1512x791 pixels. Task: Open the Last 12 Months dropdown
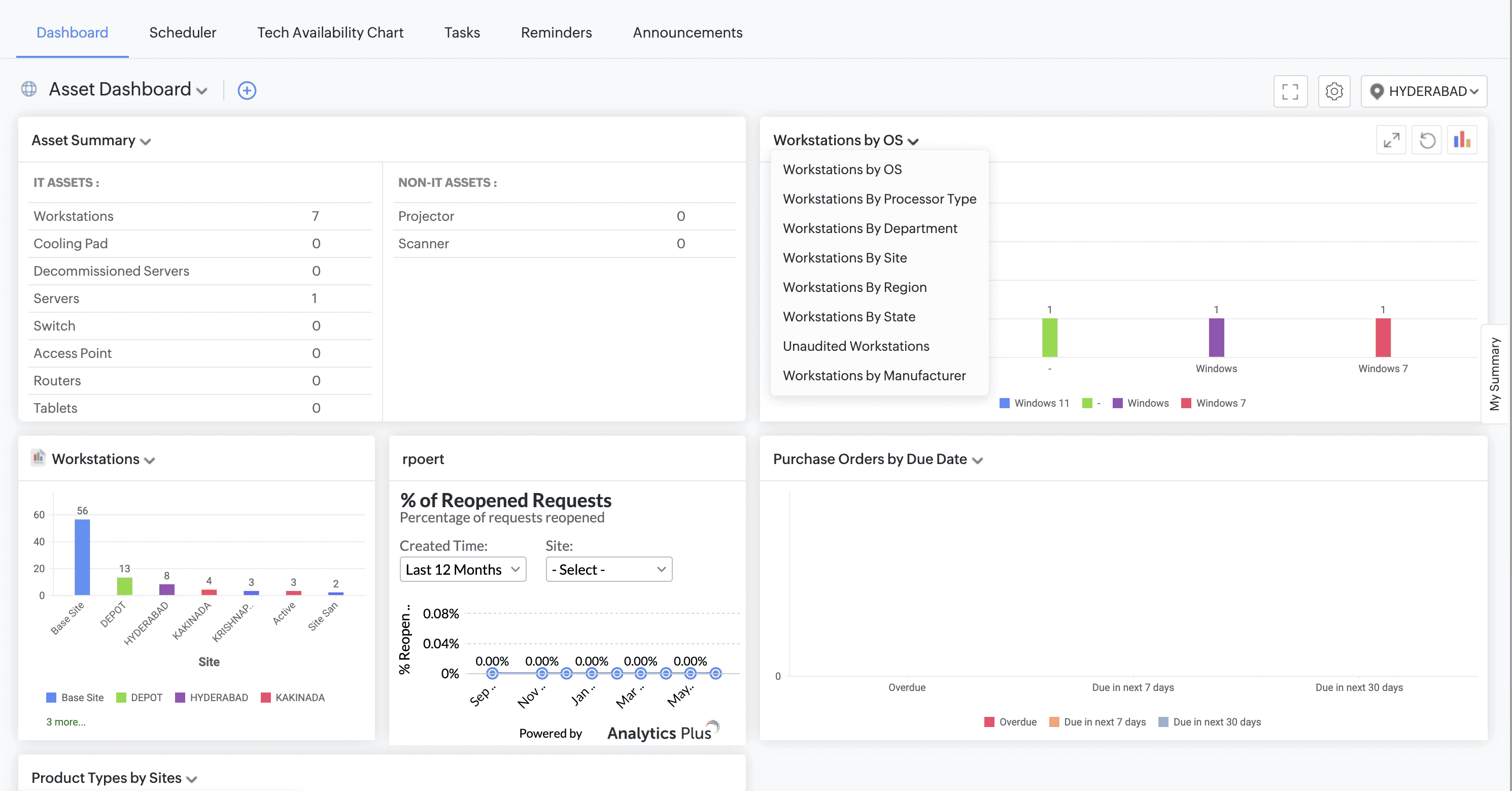pyautogui.click(x=463, y=569)
